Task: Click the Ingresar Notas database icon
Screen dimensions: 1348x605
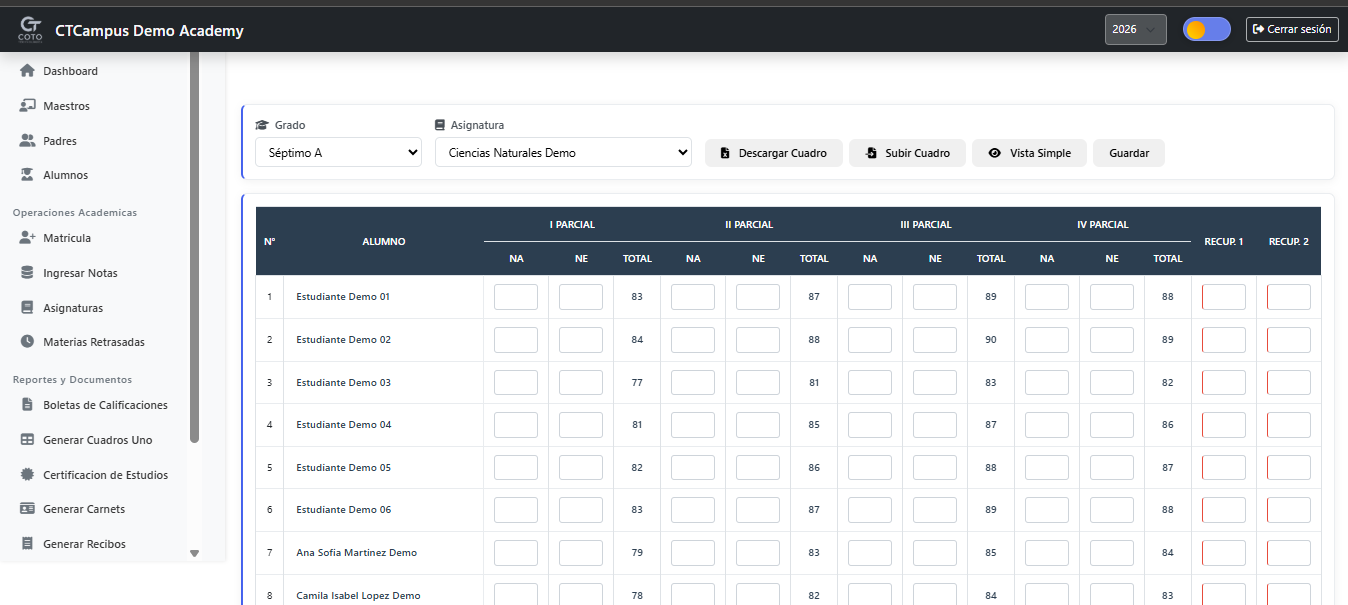Action: pos(28,273)
